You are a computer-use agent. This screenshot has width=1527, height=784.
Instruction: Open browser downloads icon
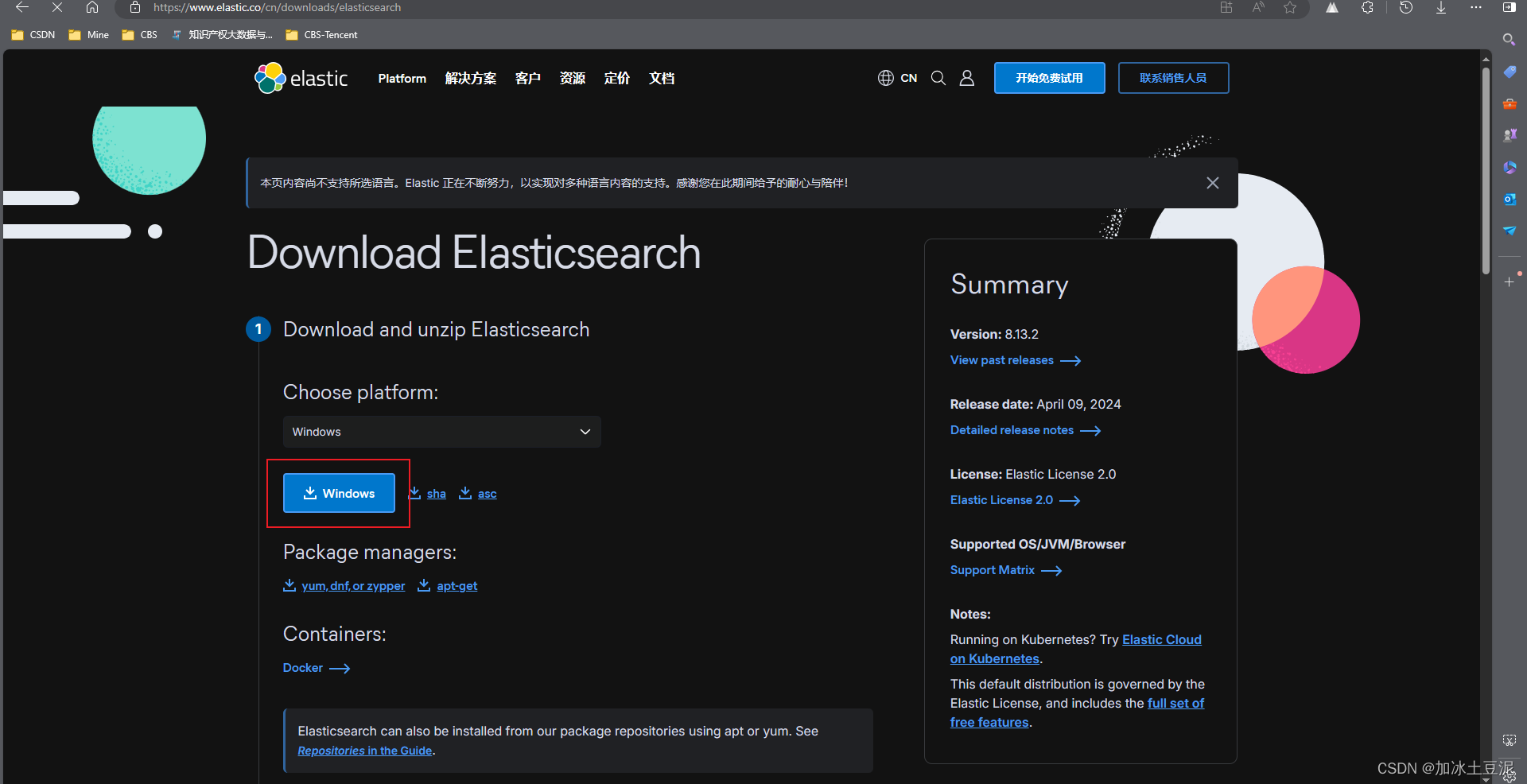click(x=1441, y=7)
